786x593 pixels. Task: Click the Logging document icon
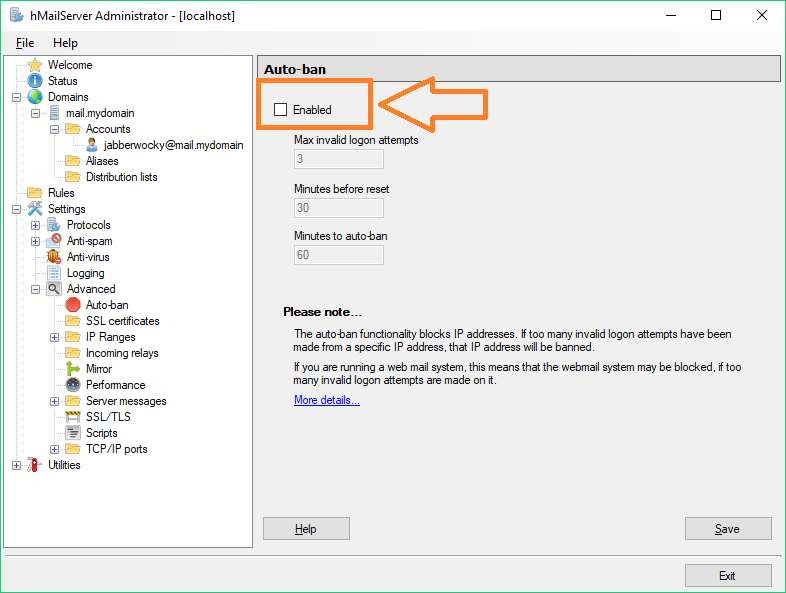tap(54, 273)
